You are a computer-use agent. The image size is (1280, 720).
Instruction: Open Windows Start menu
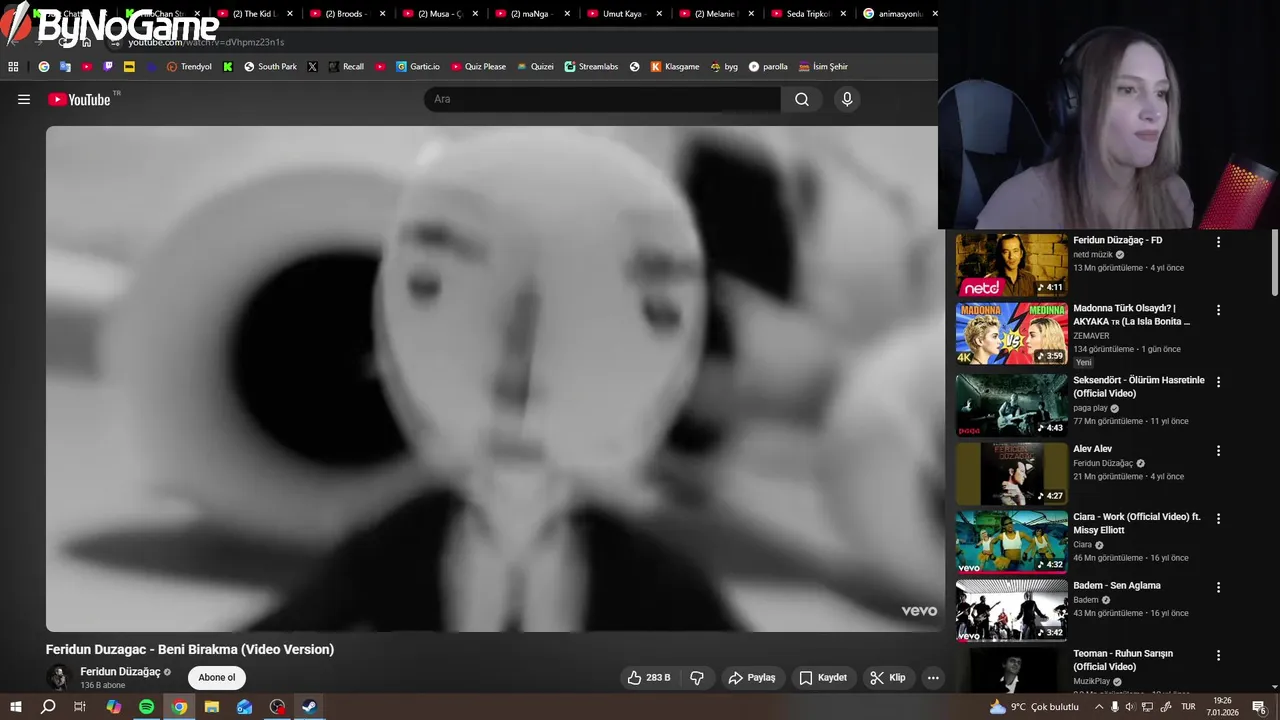tap(15, 707)
